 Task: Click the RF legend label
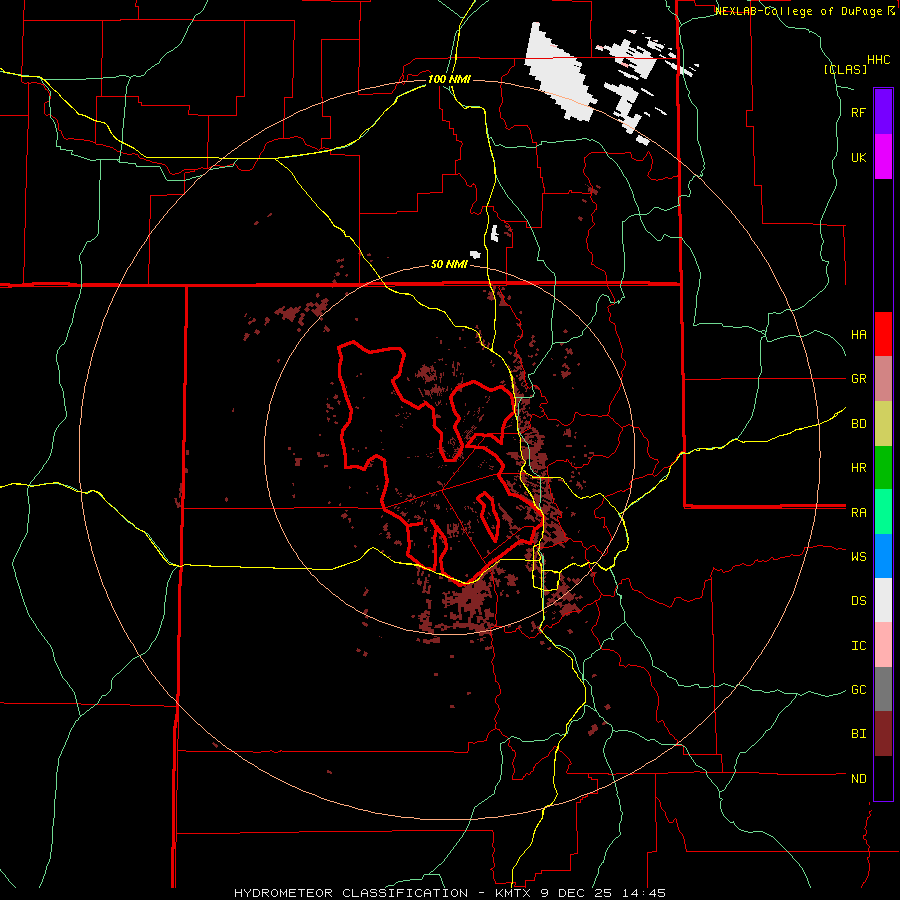point(859,112)
